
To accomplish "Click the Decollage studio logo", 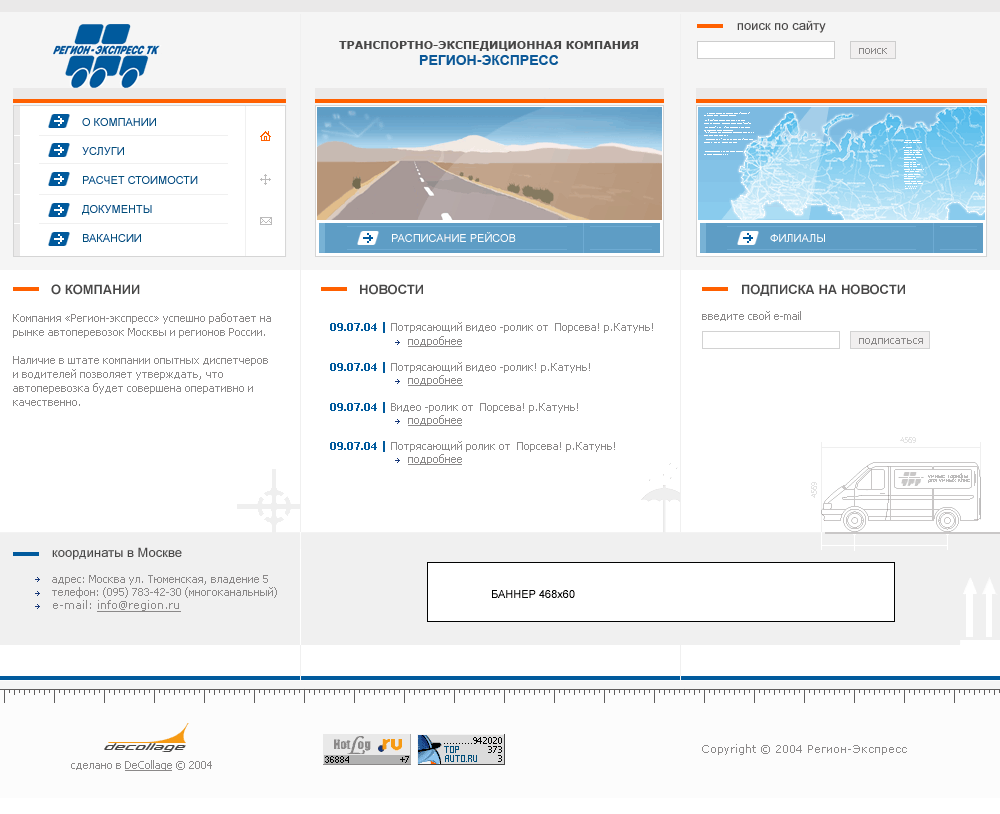I will pos(146,738).
